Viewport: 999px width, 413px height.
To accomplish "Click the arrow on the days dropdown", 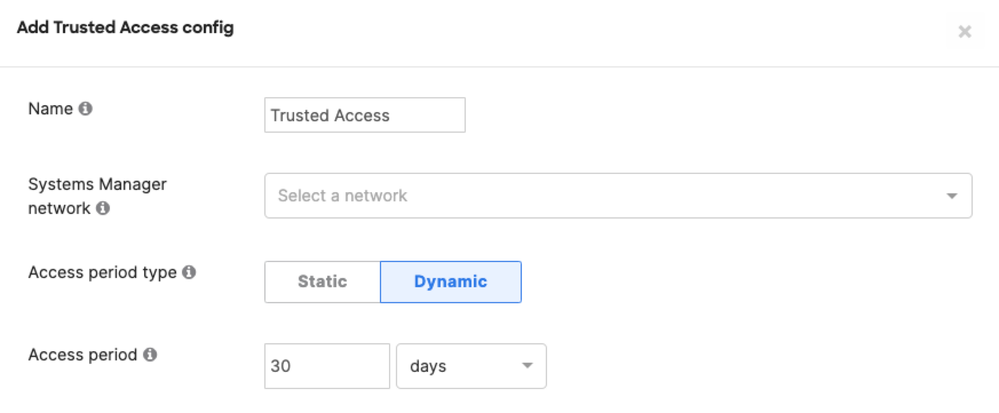I will pos(527,366).
